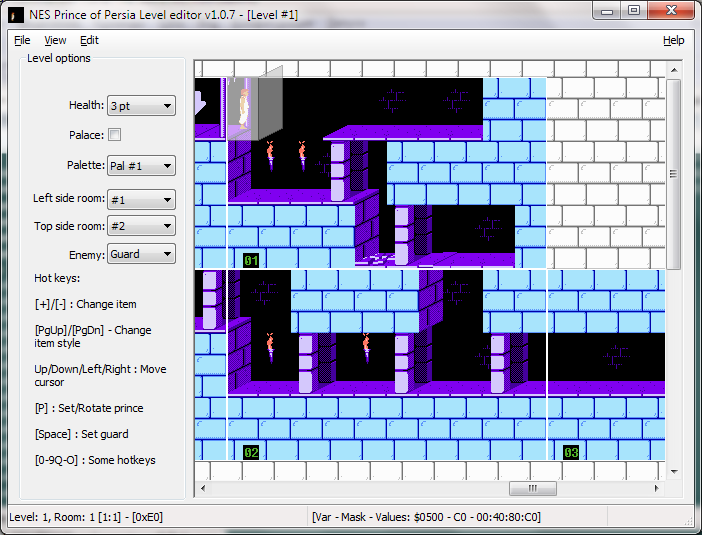This screenshot has width=702, height=535.
Task: Toggle the Palace checkbox
Action: pos(115,135)
